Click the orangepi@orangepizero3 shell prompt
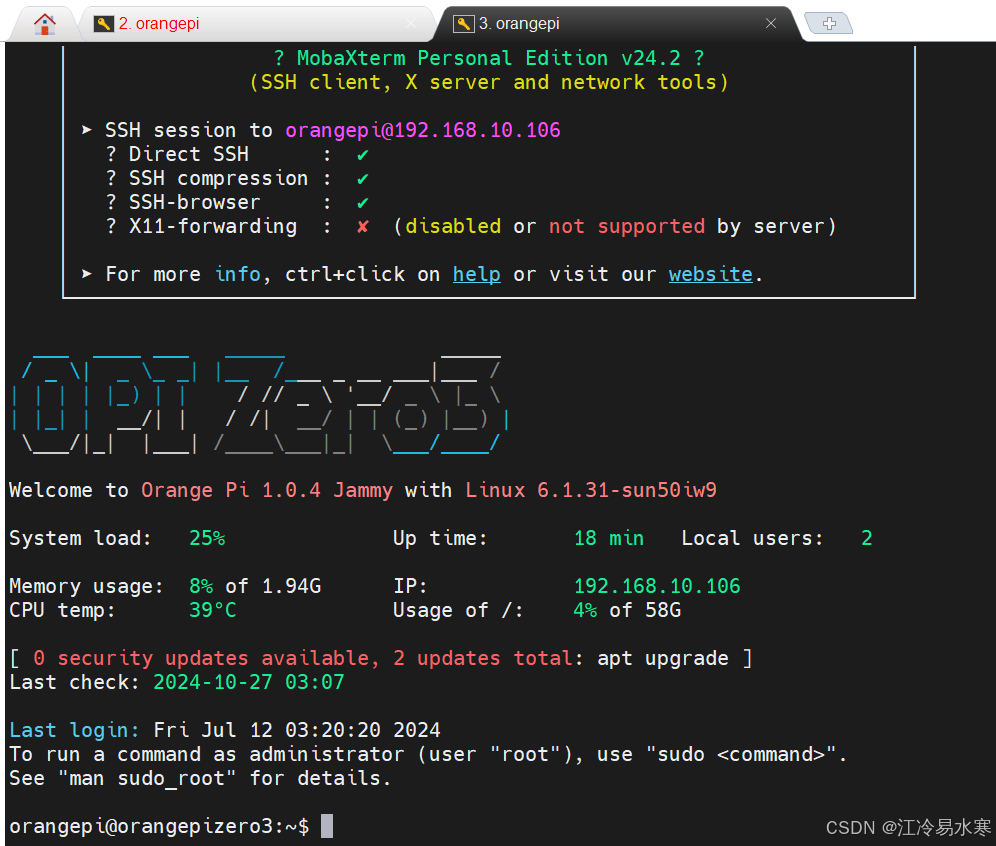This screenshot has height=846, width=996. point(159,827)
